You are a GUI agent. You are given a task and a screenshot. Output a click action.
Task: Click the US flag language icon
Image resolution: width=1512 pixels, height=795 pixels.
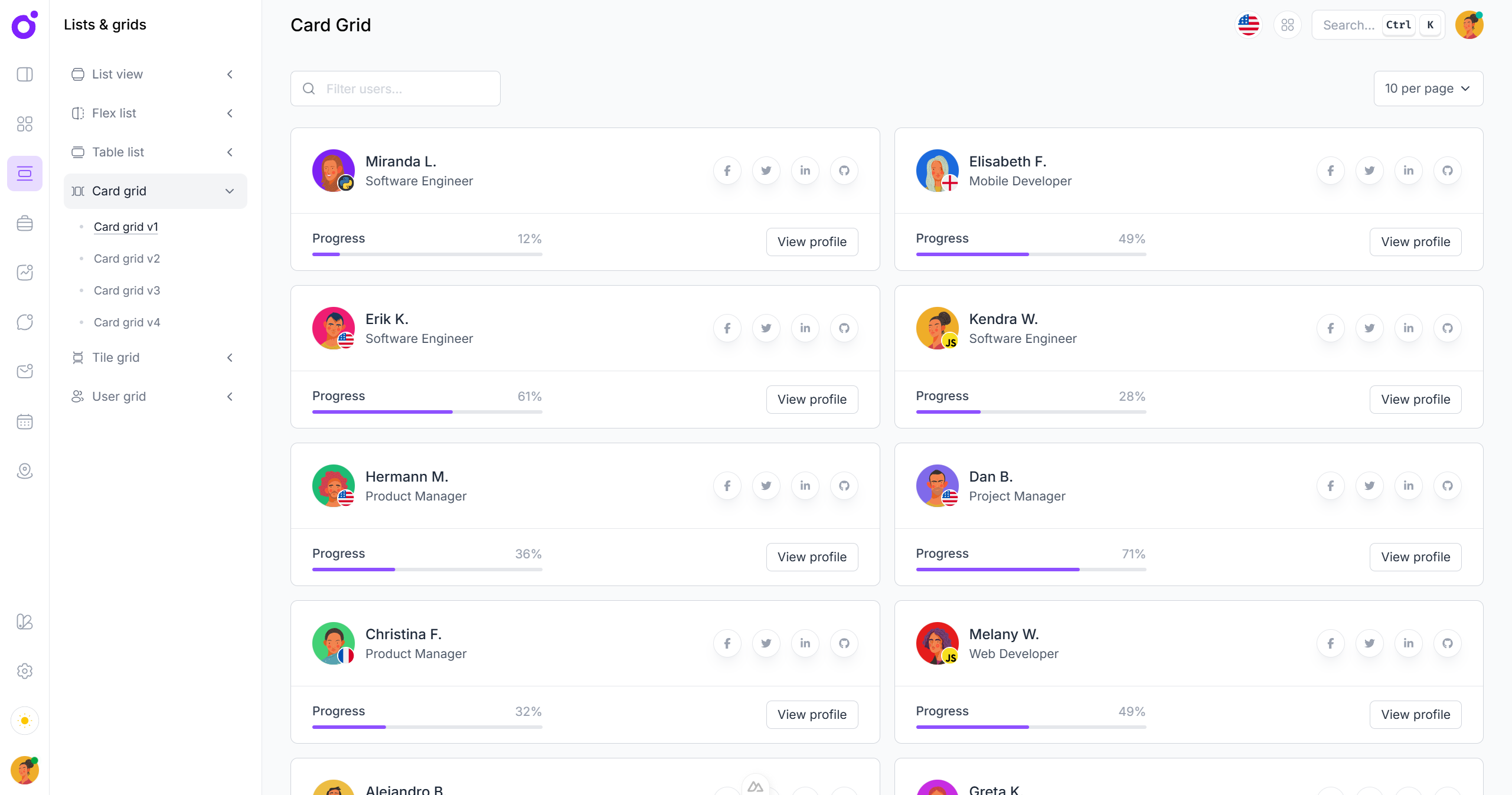(1248, 25)
